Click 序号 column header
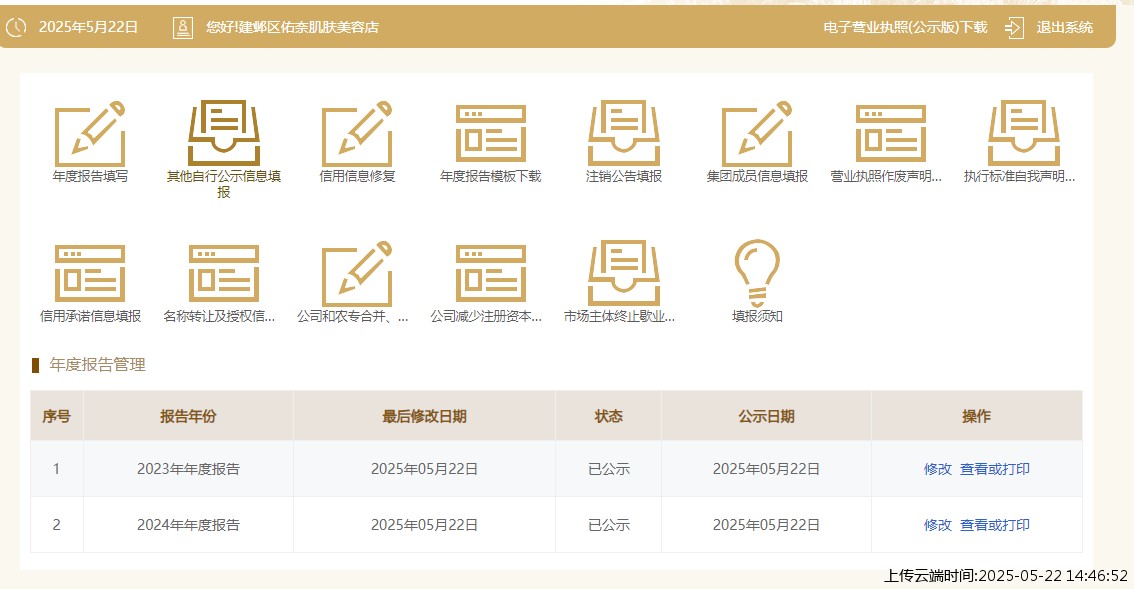Viewport: 1134px width, 589px height. 56,416
